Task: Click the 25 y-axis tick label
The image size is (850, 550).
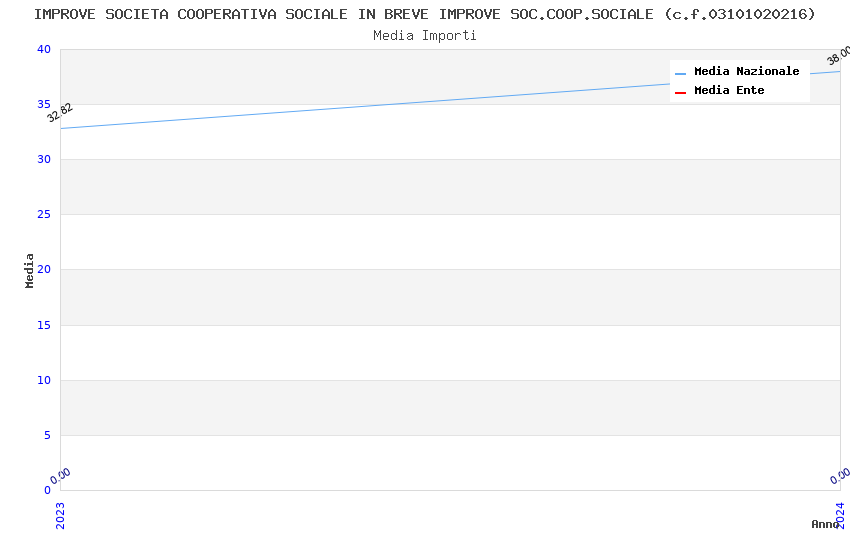Action: (x=43, y=214)
